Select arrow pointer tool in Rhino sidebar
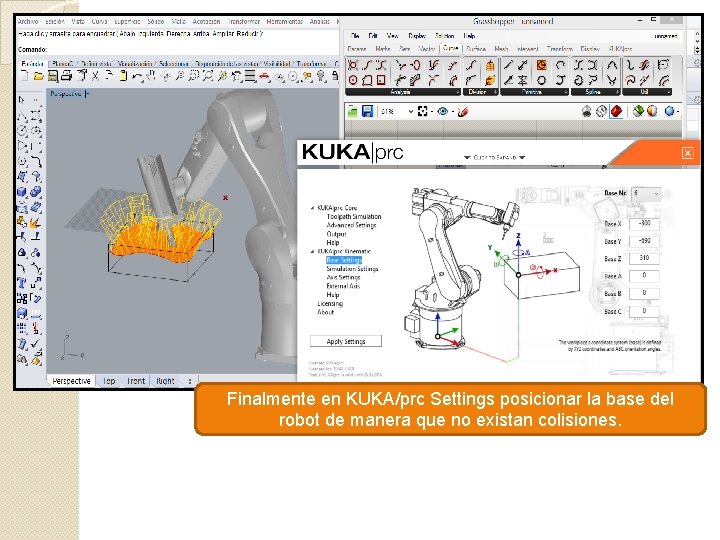Screen dimensions: 720x540 point(21,100)
